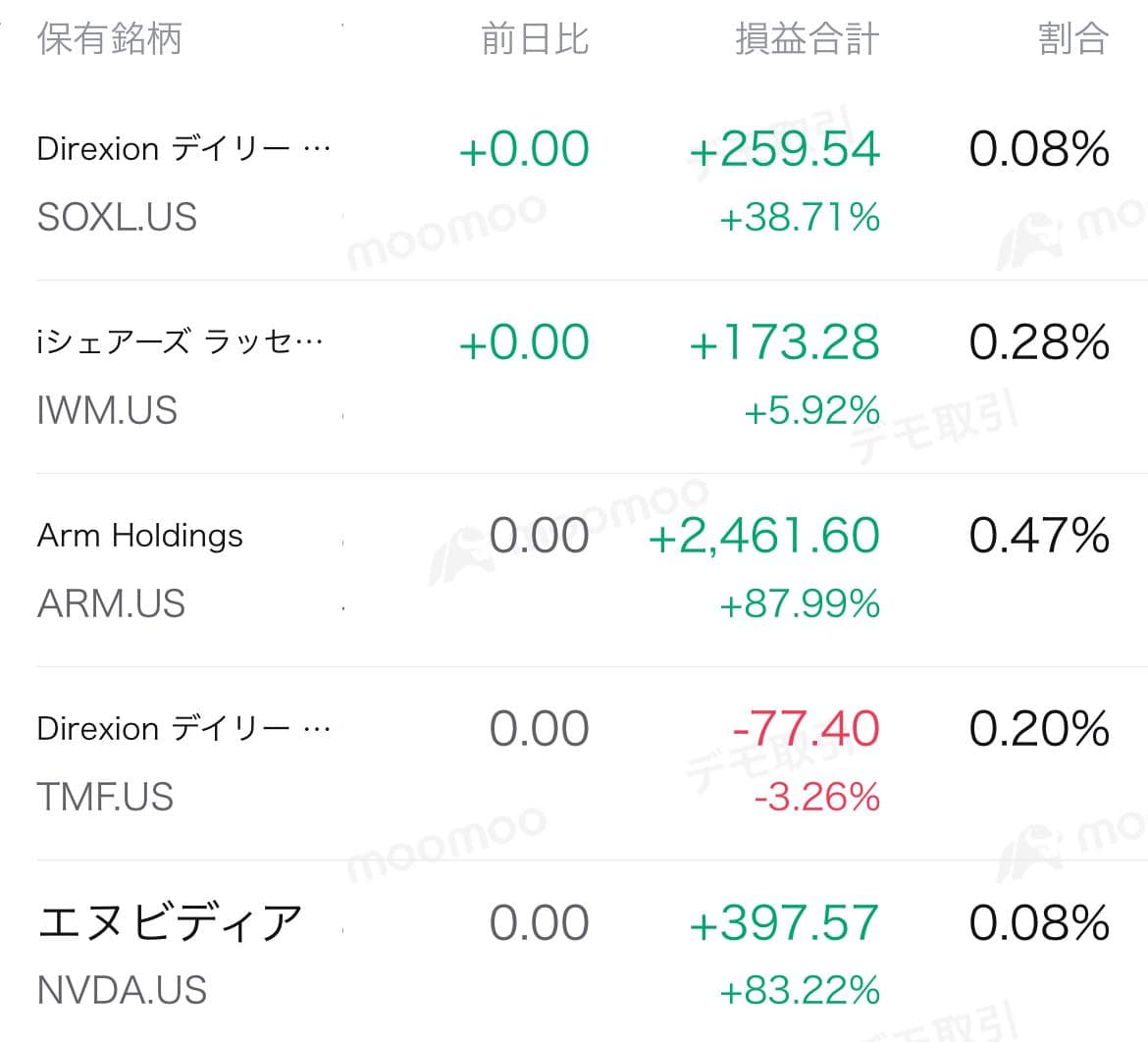Open the エヌビディア NVDA.US position
Image resolution: width=1148 pixels, height=1042 pixels.
tap(574, 951)
